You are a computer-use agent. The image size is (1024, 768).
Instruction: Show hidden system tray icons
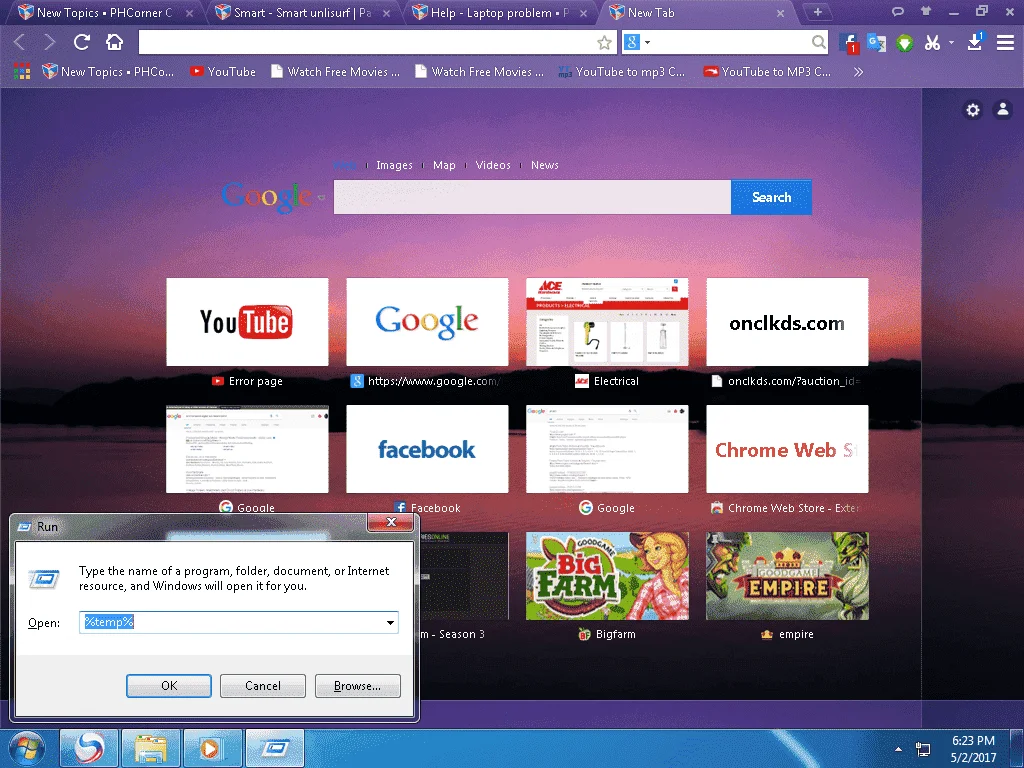coord(899,749)
